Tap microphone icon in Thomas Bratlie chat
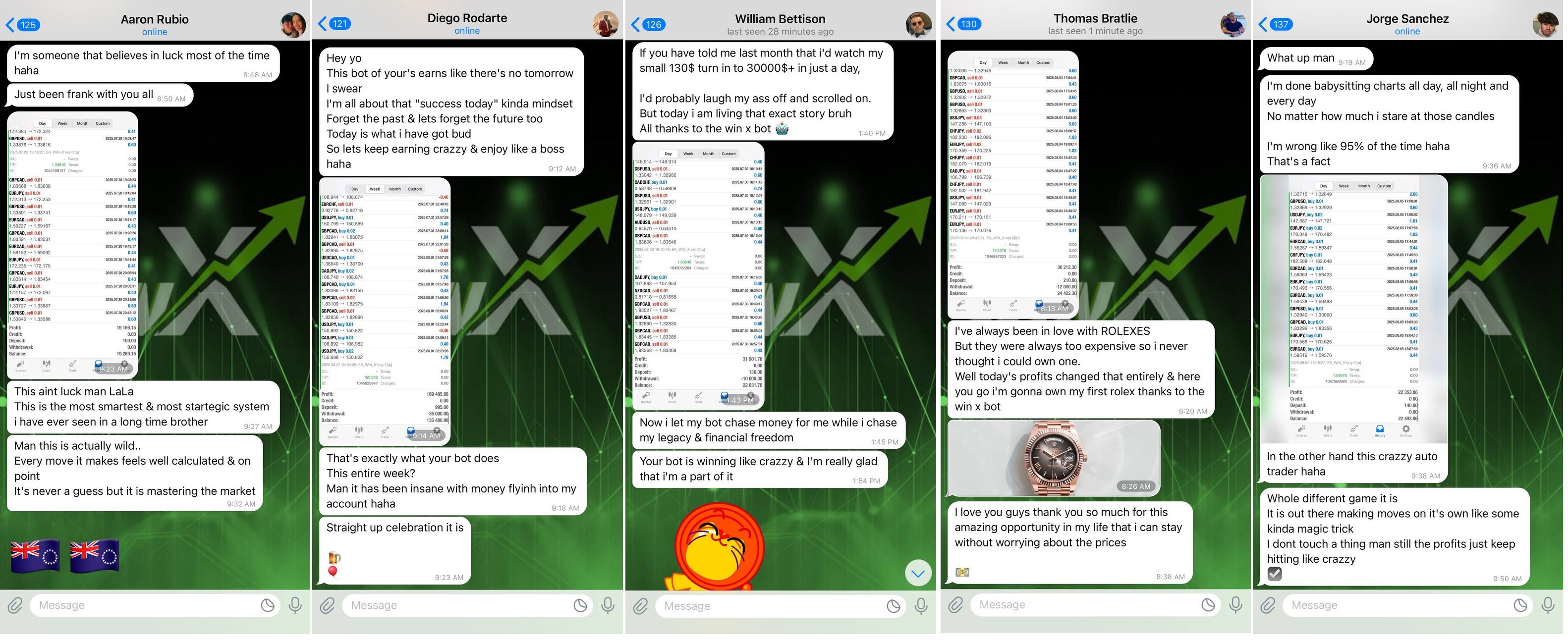Image resolution: width=1568 pixels, height=640 pixels. point(1235,605)
